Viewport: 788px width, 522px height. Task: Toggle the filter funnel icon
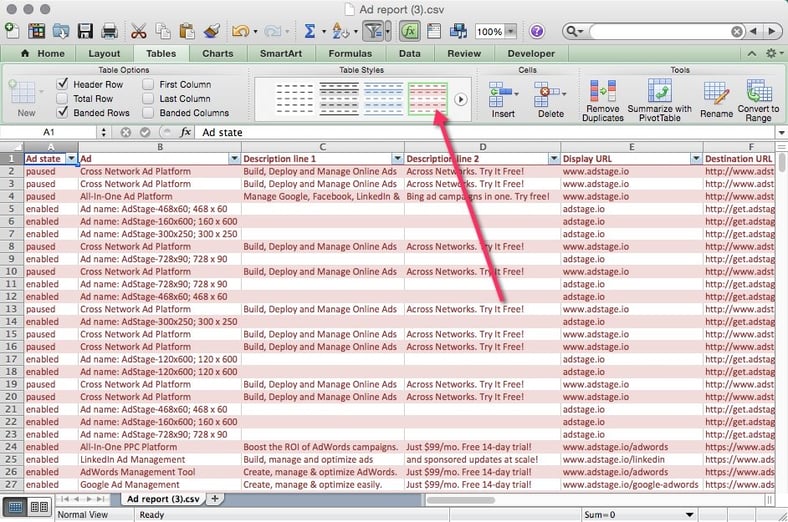click(373, 31)
